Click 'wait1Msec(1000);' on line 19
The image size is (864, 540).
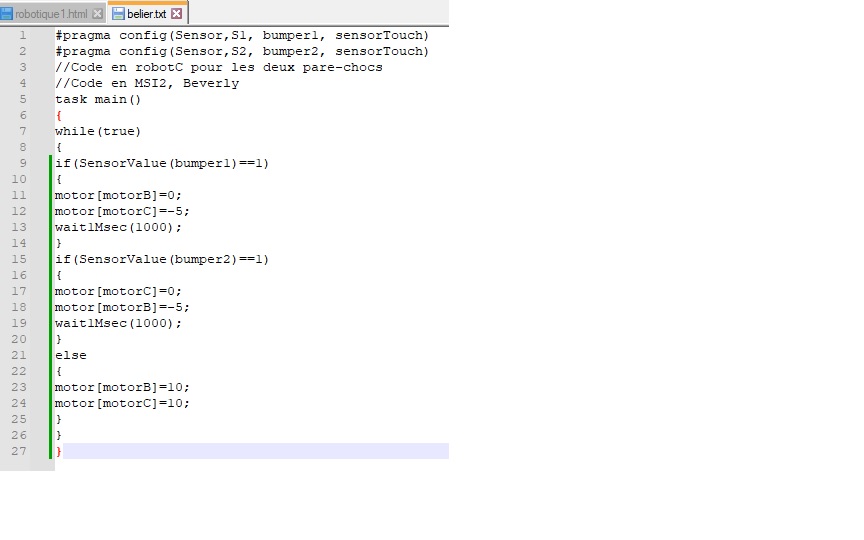tap(118, 323)
